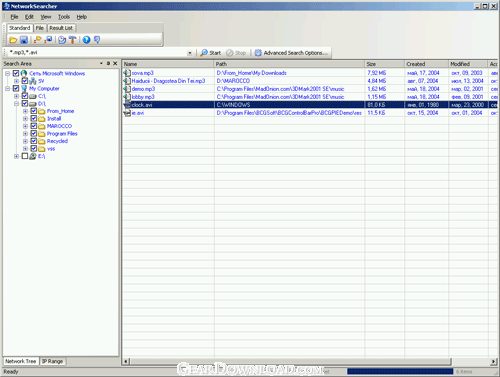
Task: Click the Recycled folder icon
Action: pos(42,141)
